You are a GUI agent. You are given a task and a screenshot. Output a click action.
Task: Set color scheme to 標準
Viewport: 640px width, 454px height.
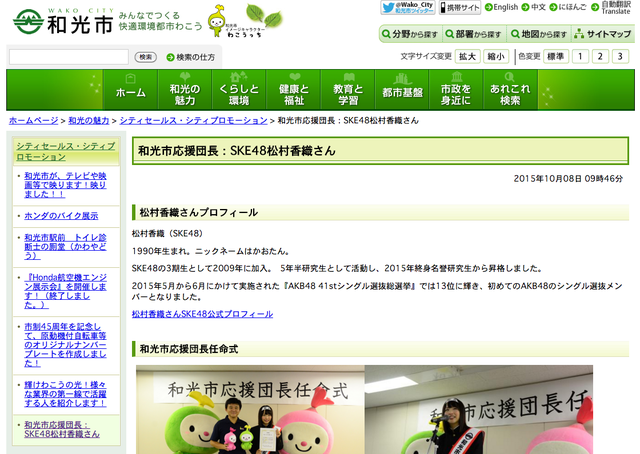click(556, 56)
